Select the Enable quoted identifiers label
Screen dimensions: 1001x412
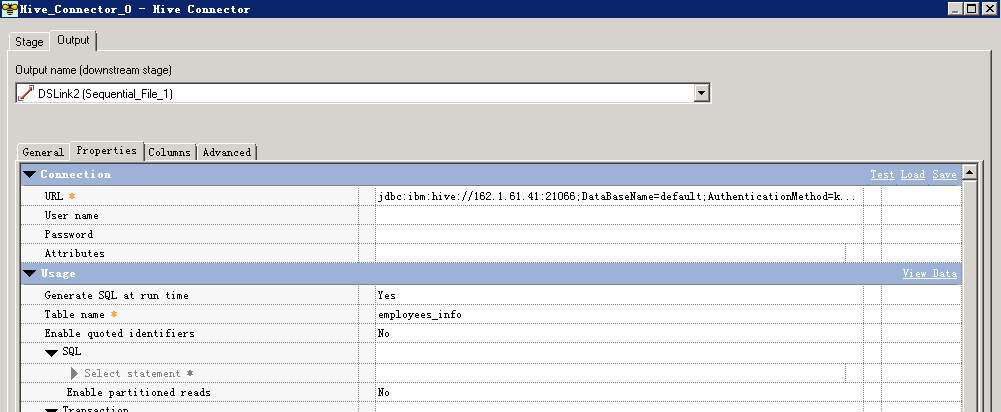point(119,333)
